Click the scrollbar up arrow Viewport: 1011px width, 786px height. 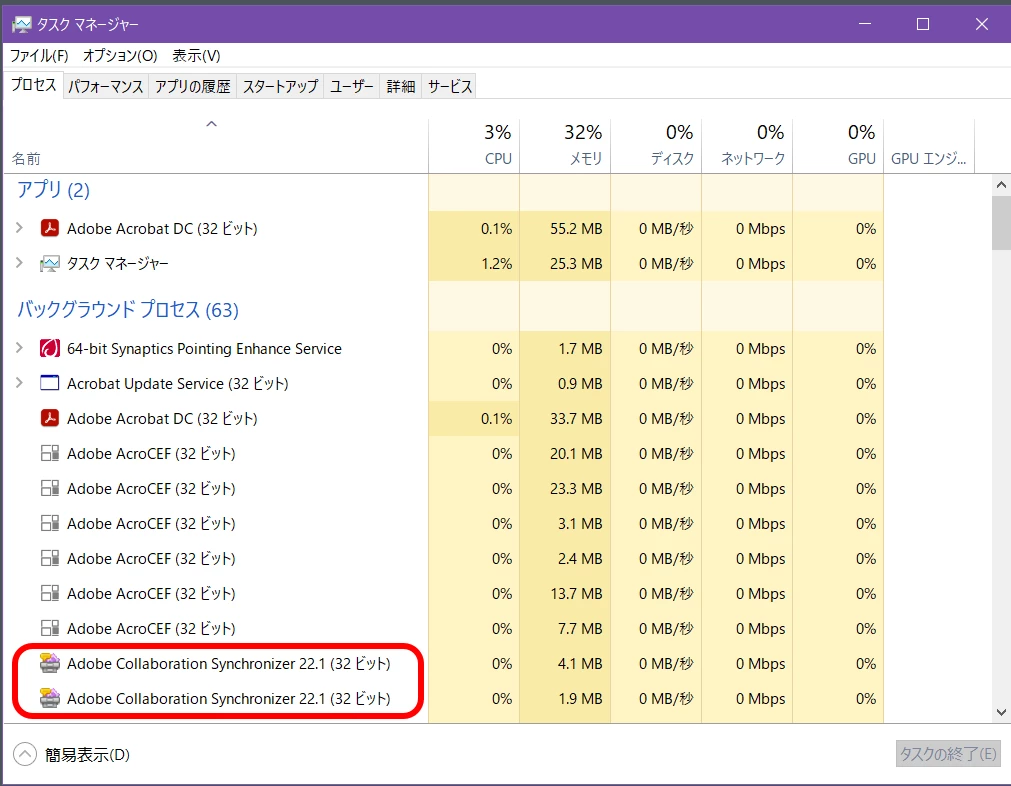(x=1001, y=185)
